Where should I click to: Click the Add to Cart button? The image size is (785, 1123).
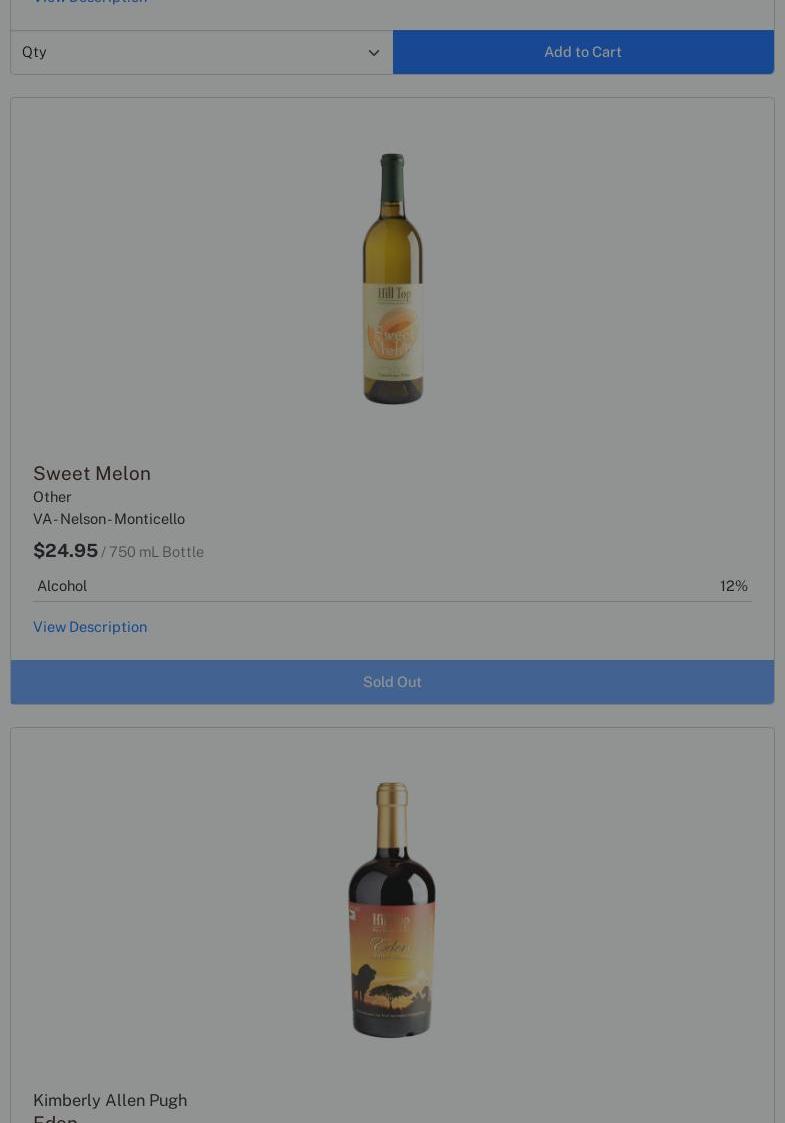pyautogui.click(x=583, y=52)
